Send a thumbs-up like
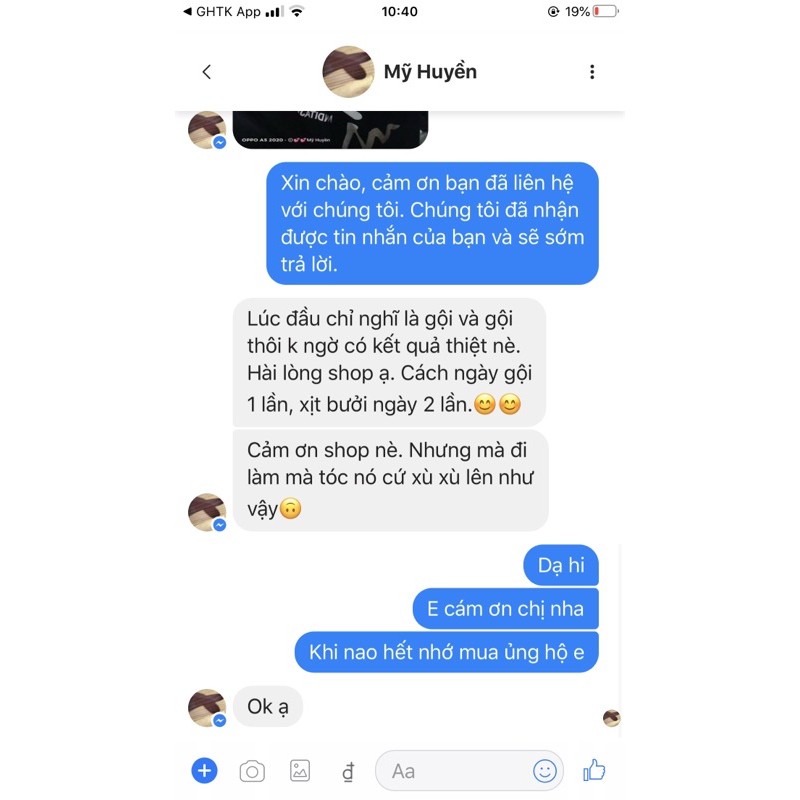The height and width of the screenshot is (800, 800). coord(594,770)
